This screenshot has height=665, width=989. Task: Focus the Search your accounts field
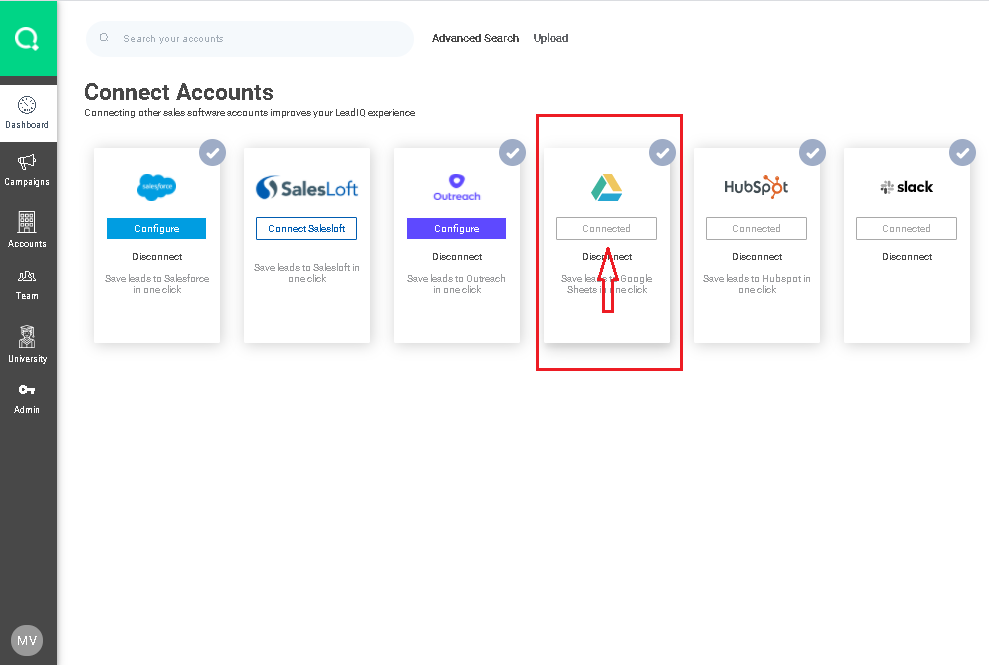tap(260, 39)
